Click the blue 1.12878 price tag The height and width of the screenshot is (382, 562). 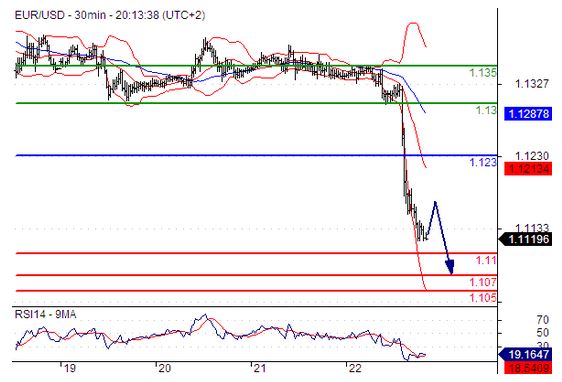(528, 114)
